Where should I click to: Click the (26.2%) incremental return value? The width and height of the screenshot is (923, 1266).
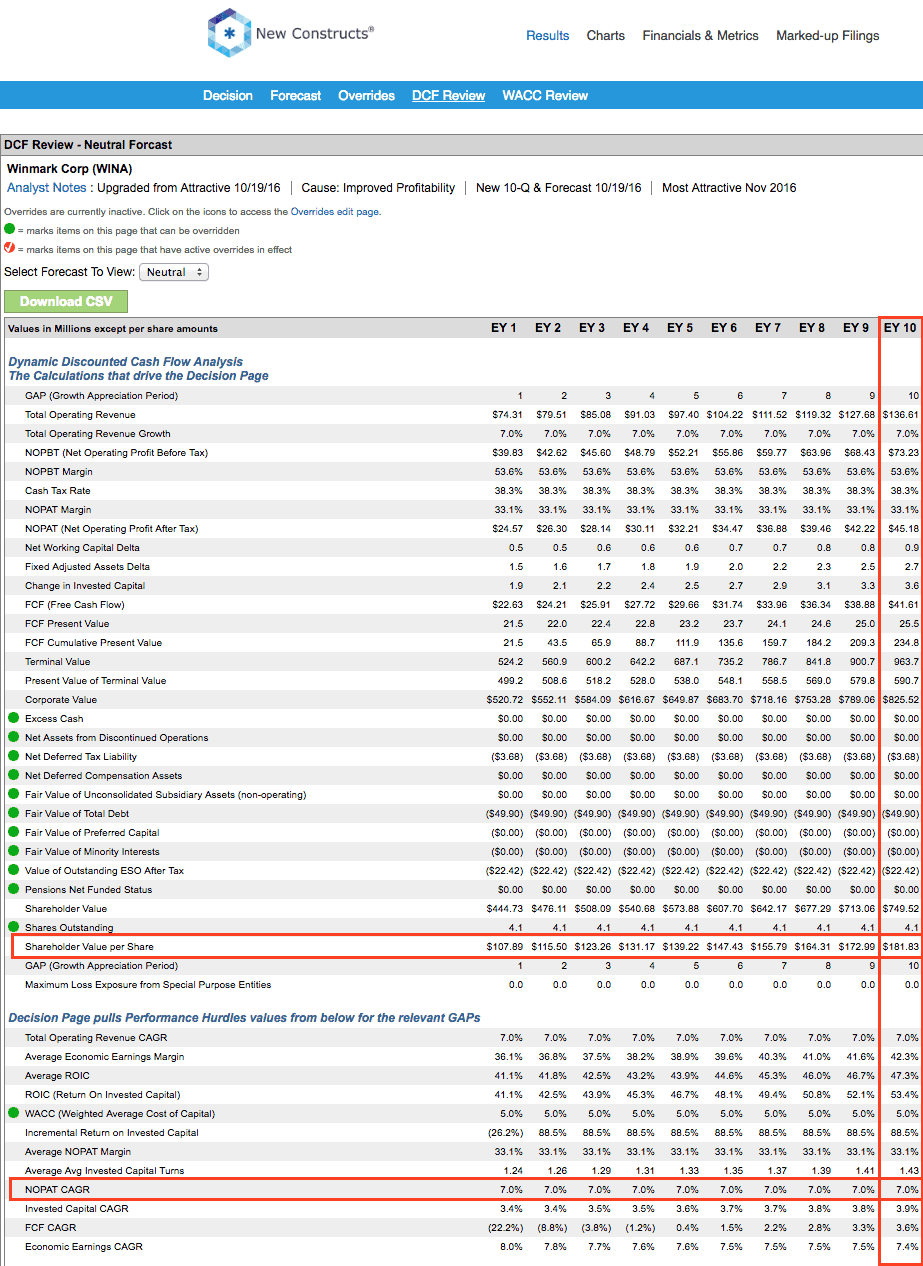(x=505, y=1132)
